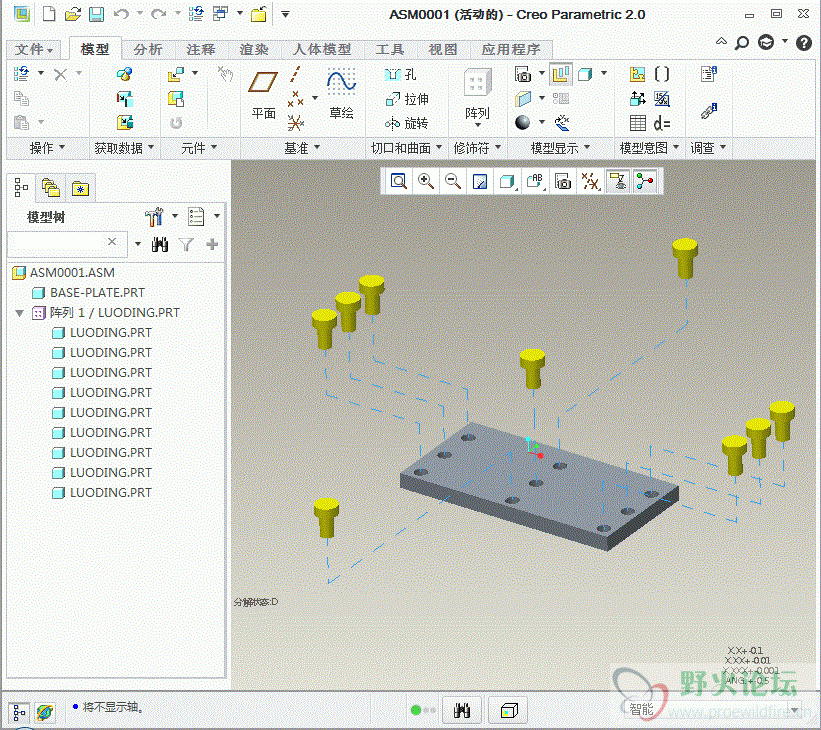Search the model tree with binoculars icon

(x=160, y=244)
